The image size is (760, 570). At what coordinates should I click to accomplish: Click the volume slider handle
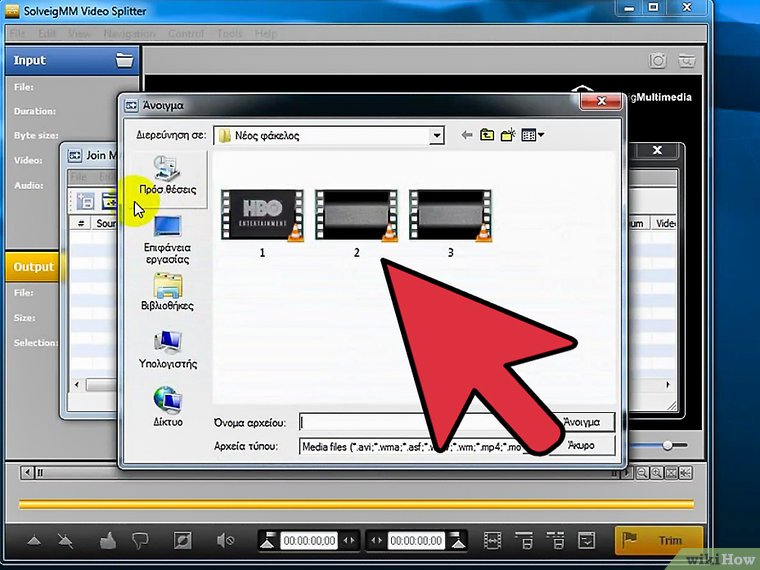(x=667, y=444)
